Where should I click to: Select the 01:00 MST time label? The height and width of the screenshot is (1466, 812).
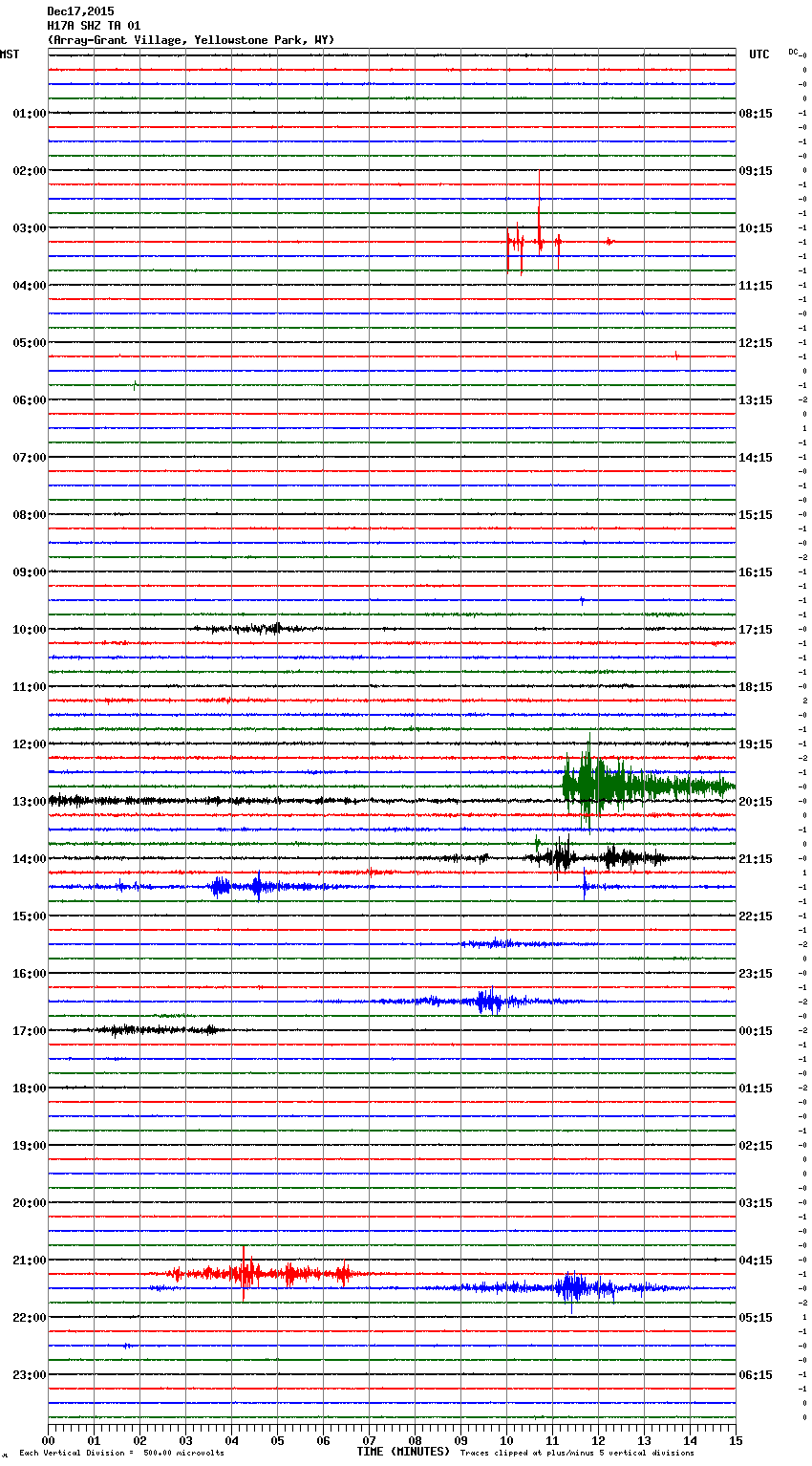point(30,114)
